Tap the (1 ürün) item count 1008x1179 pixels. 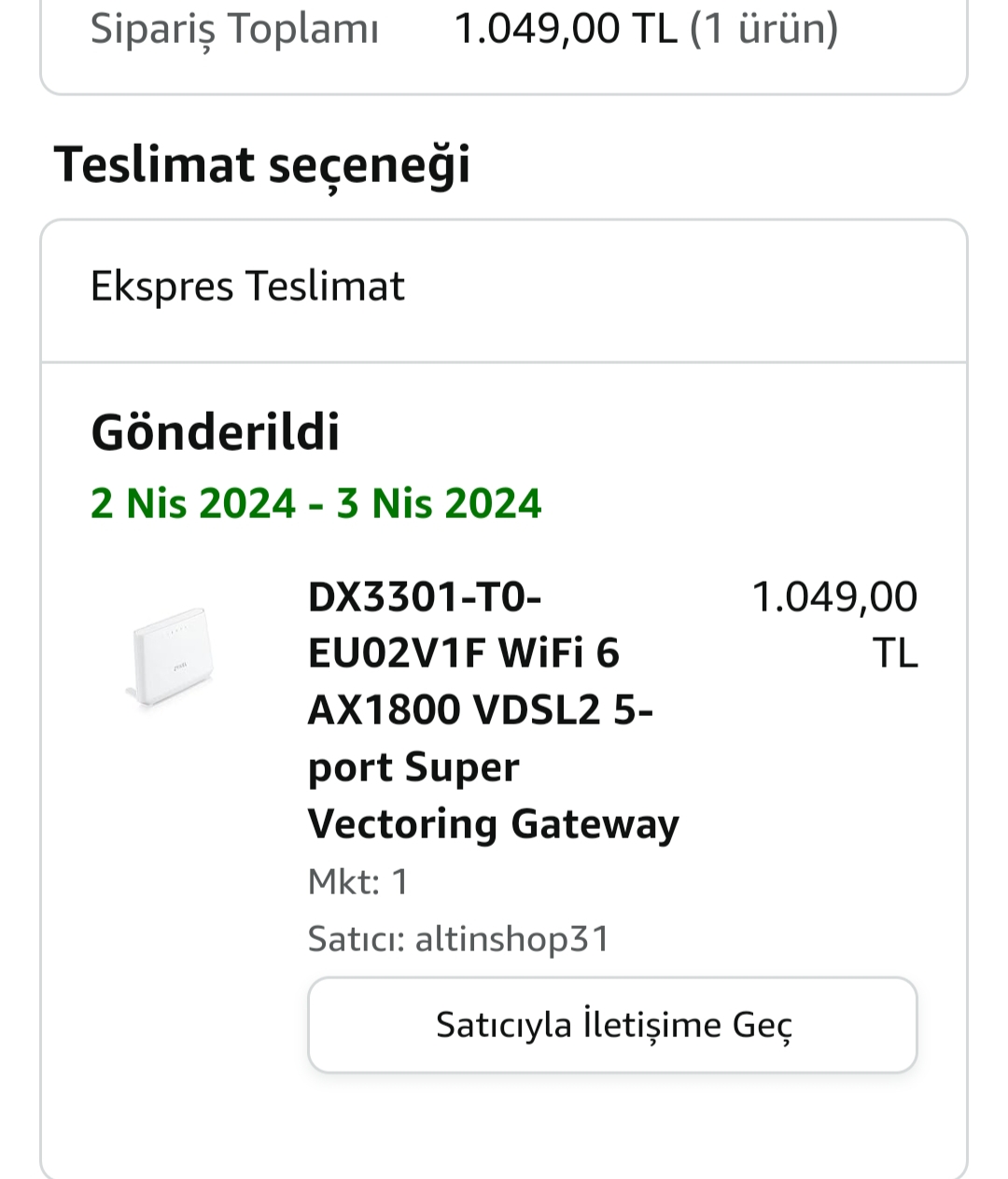coord(764,29)
